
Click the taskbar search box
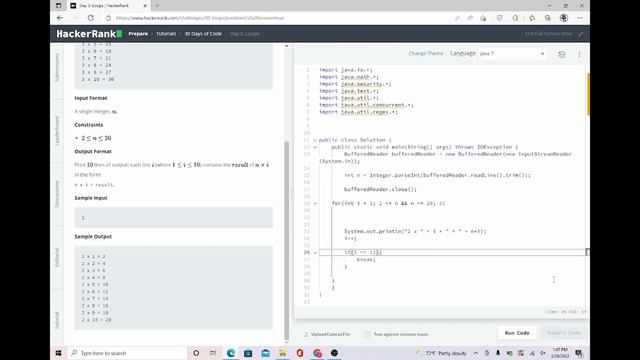[x=127, y=353]
